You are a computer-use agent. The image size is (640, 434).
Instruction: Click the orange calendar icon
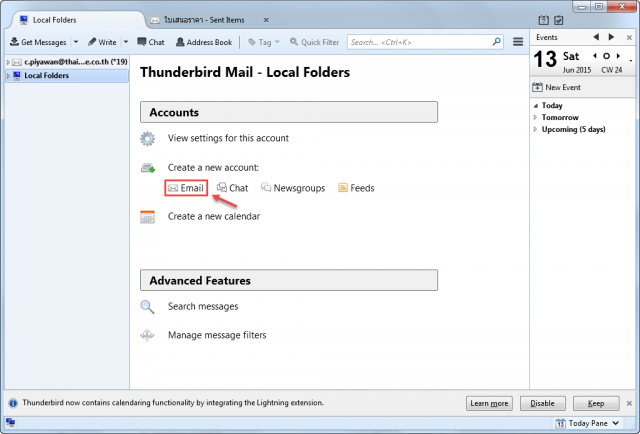[x=147, y=217]
